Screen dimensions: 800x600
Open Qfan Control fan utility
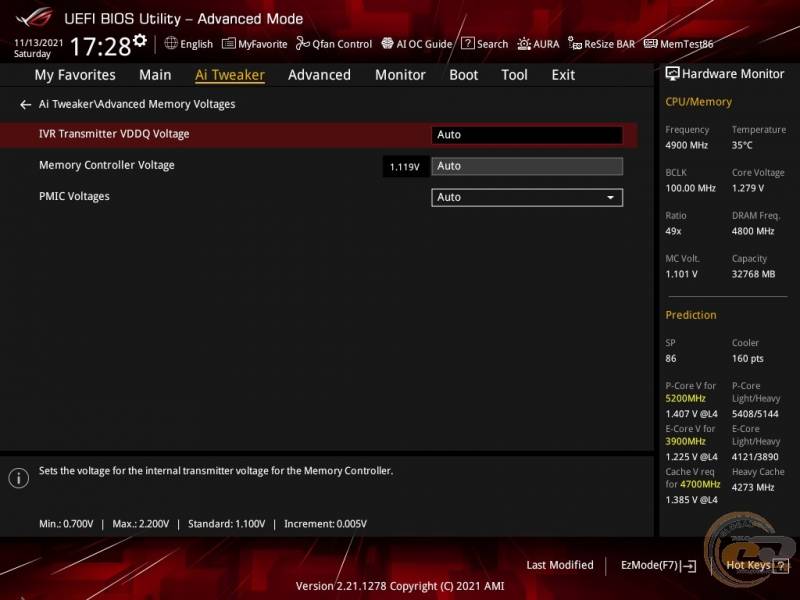[x=334, y=44]
